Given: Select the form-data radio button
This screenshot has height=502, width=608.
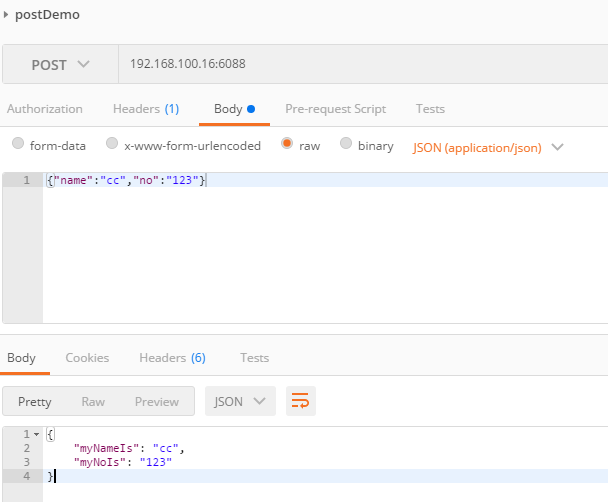Looking at the screenshot, I should tap(18, 145).
